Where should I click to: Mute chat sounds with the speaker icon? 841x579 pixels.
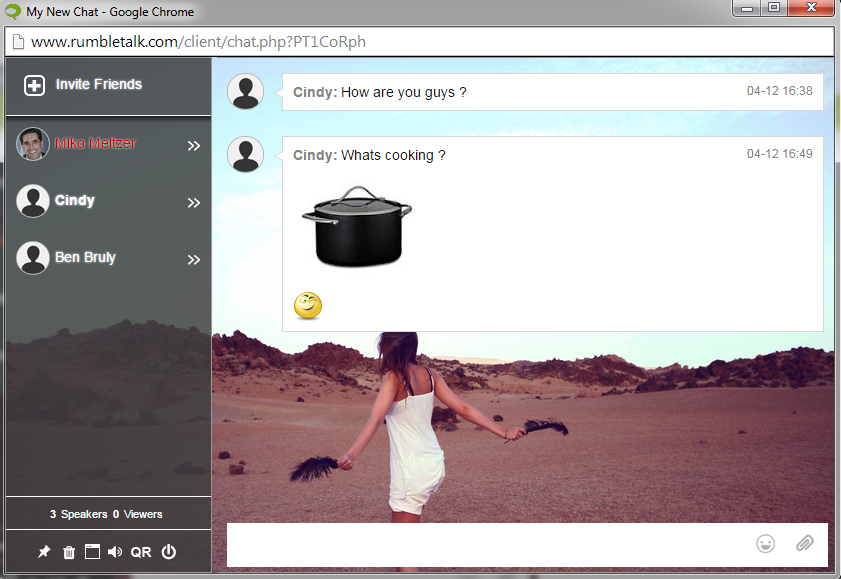coord(115,551)
